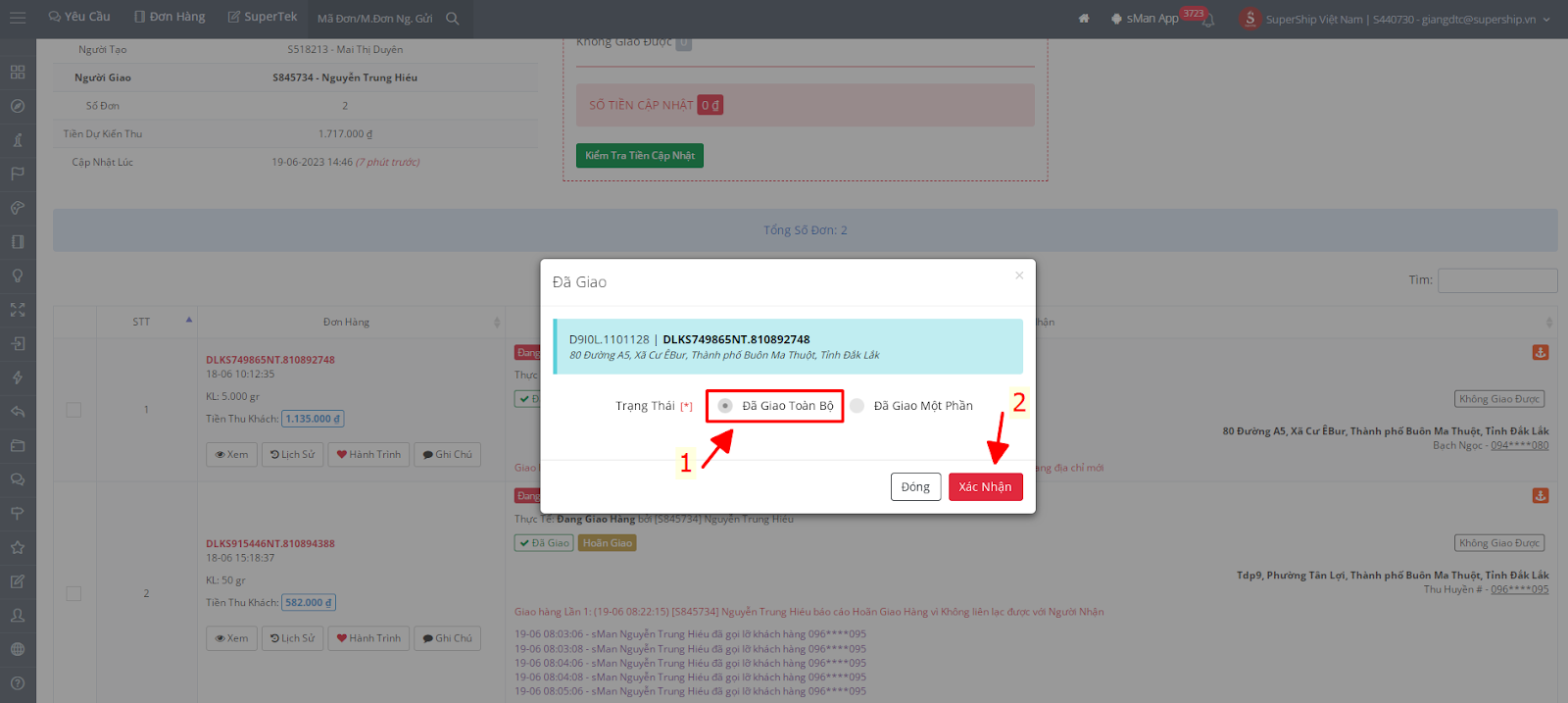Click the help question mark icon in sidebar
Image resolution: width=1568 pixels, height=703 pixels.
pyautogui.click(x=18, y=683)
